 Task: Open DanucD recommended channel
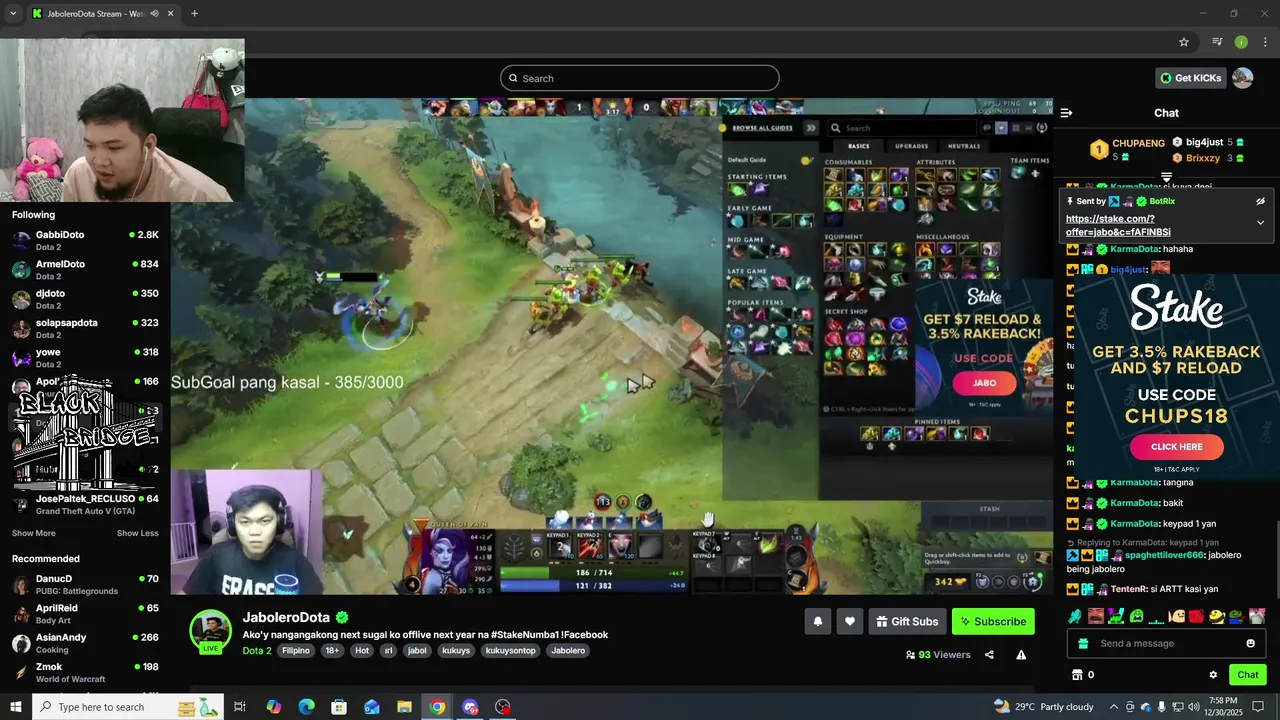[x=85, y=584]
